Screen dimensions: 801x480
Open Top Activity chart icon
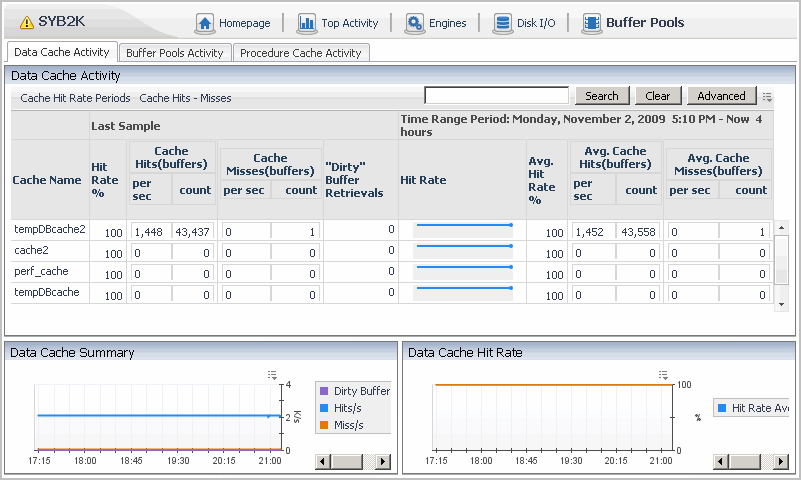pyautogui.click(x=306, y=23)
